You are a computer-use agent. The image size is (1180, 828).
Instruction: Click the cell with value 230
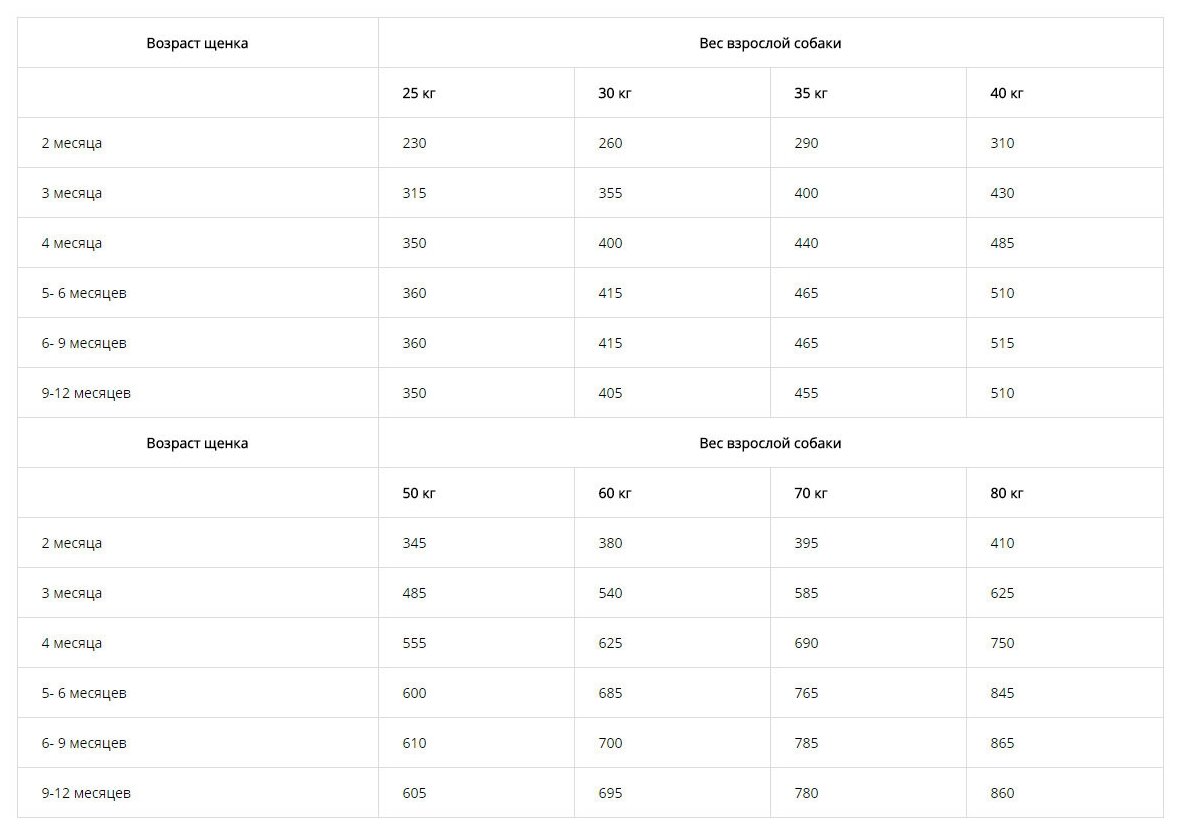click(414, 143)
